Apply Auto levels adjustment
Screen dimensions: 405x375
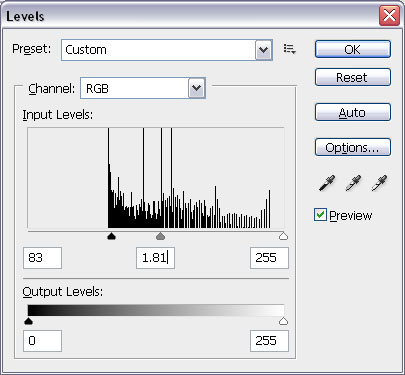(352, 112)
